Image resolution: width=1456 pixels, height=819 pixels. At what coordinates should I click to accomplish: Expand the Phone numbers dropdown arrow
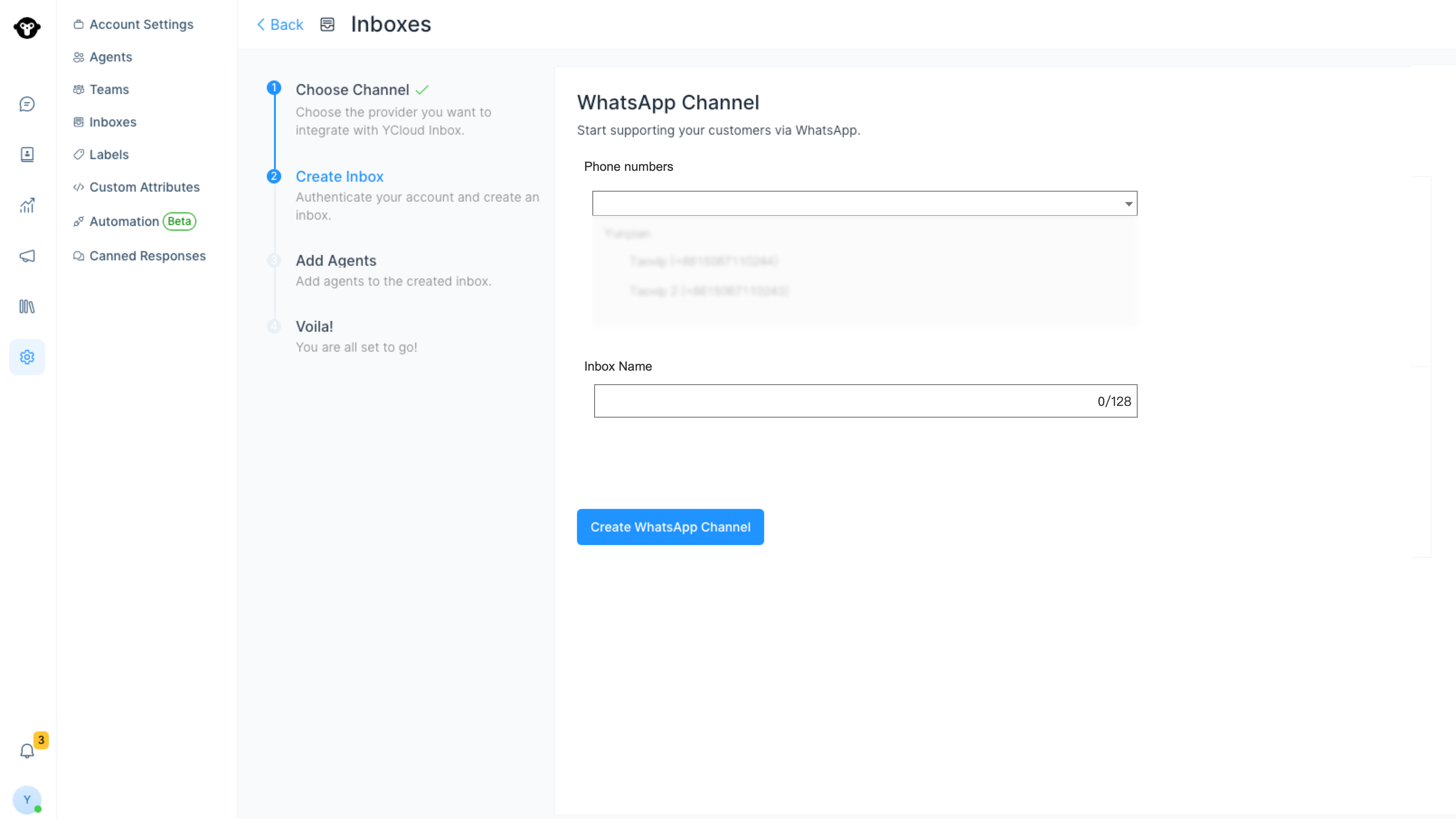point(1128,204)
